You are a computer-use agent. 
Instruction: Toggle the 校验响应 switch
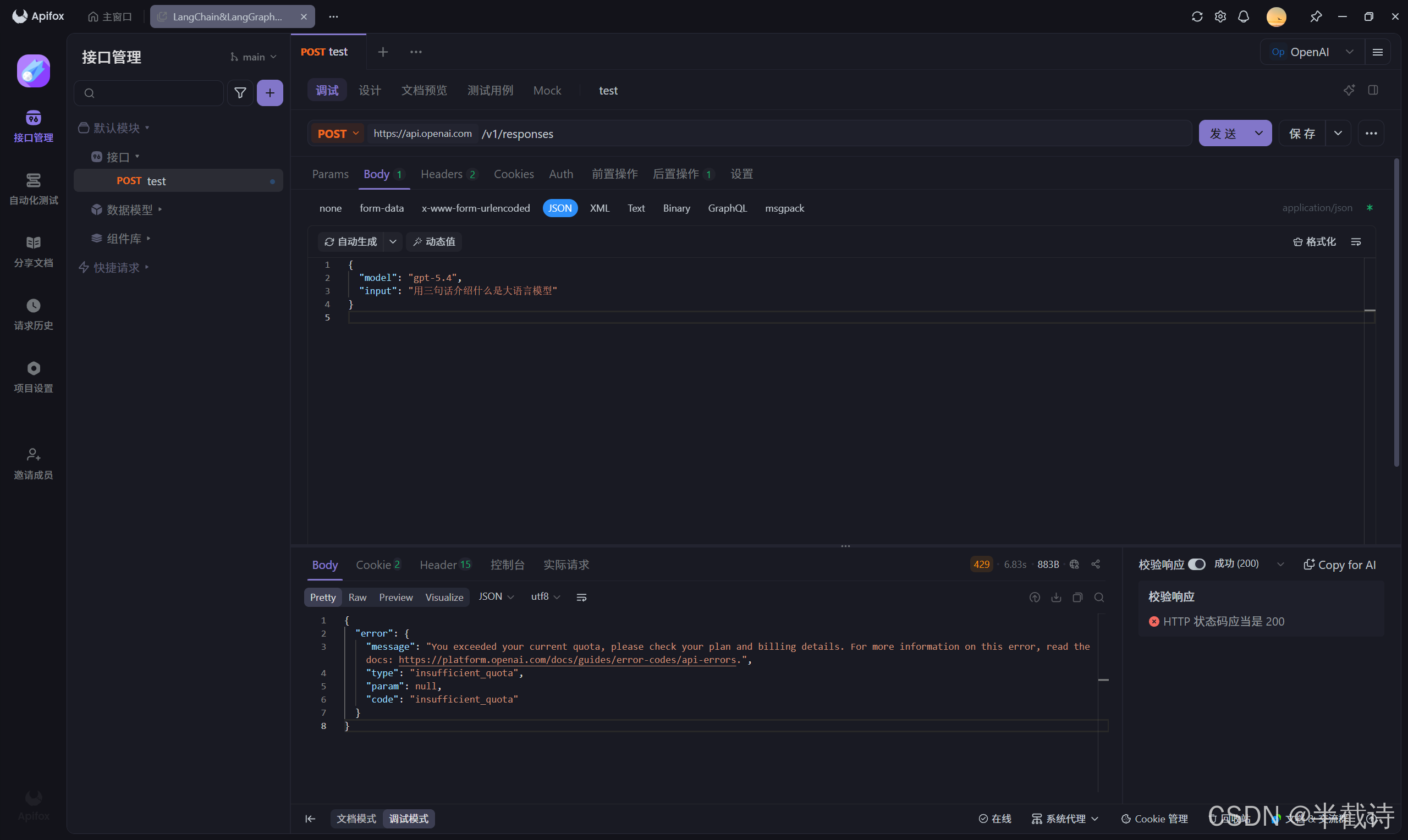[1196, 565]
